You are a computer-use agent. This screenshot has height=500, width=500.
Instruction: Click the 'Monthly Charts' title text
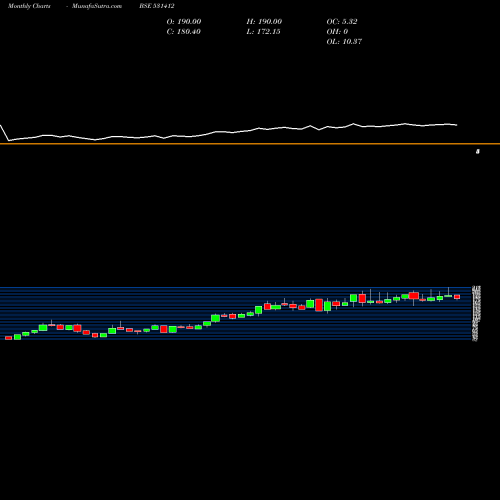click(29, 6)
